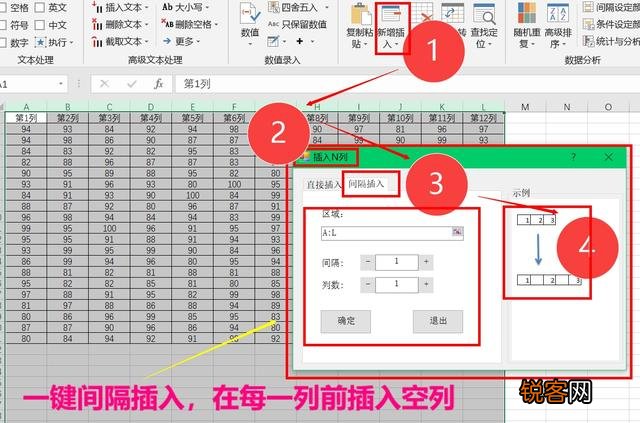Image resolution: width=640 pixels, height=423 pixels.
Task: Click the 统计与分析 statistics command
Action: click(611, 41)
